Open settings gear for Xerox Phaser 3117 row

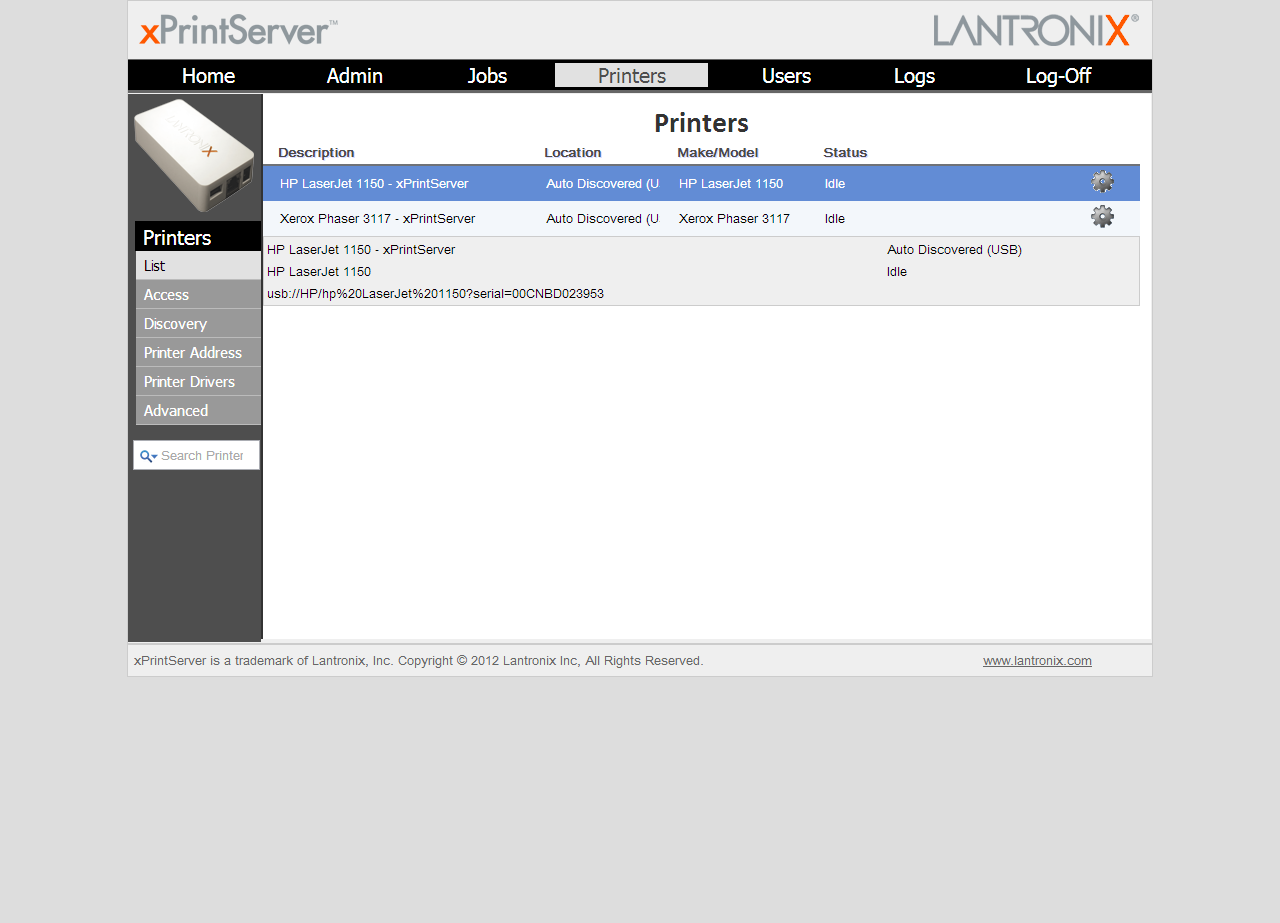pos(1102,217)
